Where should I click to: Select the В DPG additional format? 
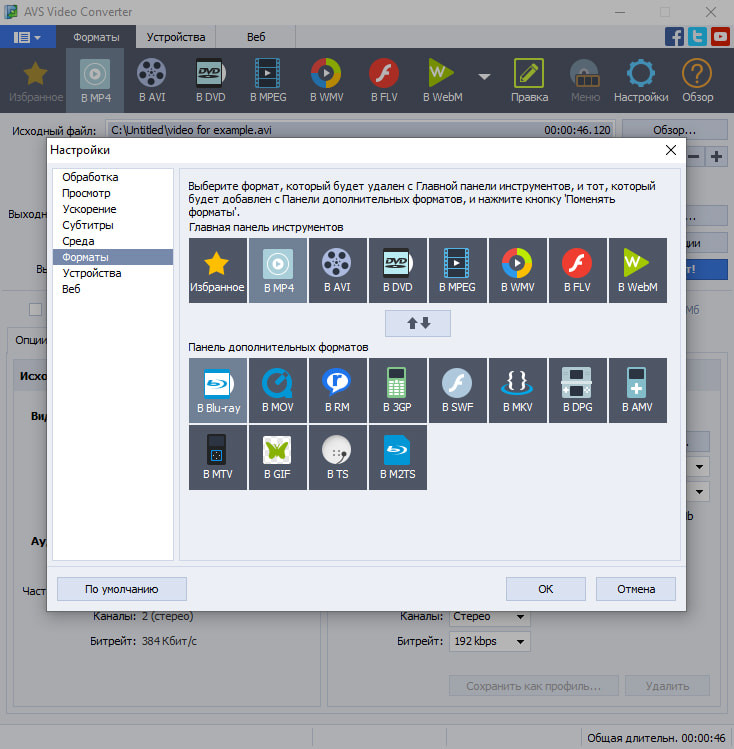578,391
